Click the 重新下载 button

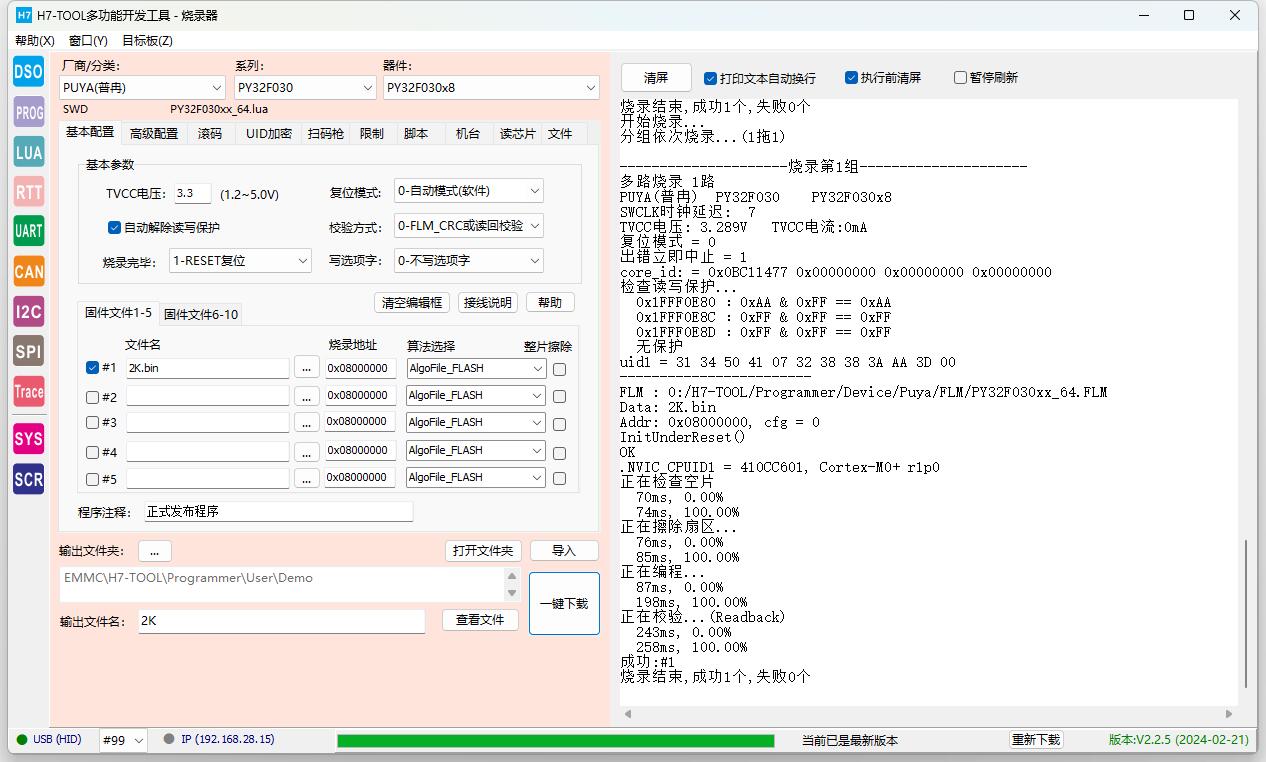tap(1036, 740)
